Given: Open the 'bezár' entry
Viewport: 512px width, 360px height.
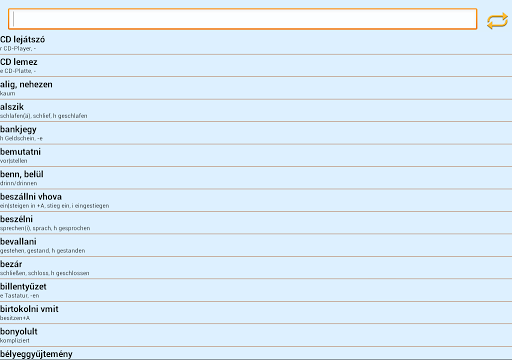Looking at the screenshot, I should tap(256, 268).
